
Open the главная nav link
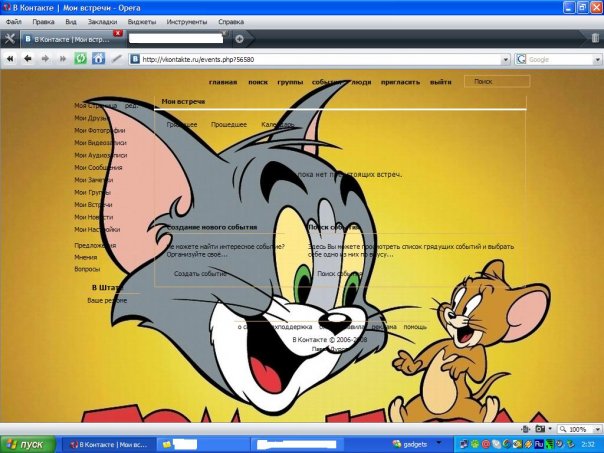click(x=223, y=82)
